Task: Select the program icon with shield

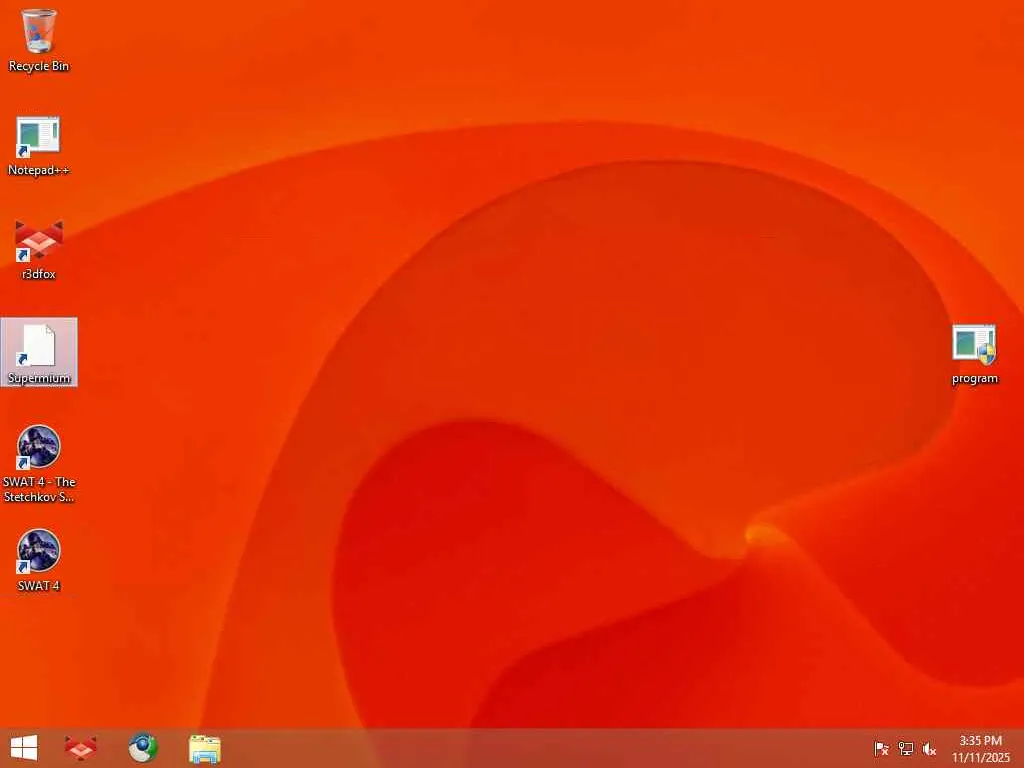Action: (x=974, y=354)
